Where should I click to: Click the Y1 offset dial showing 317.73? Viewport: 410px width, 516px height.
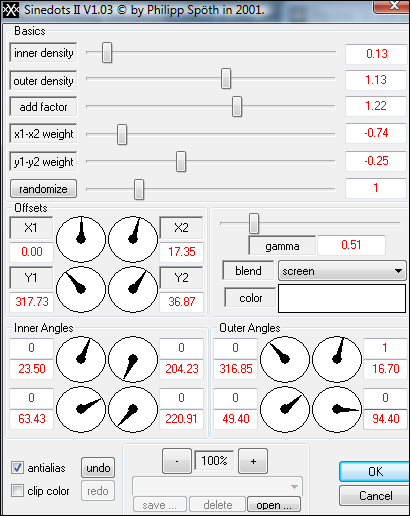[x=81, y=289]
